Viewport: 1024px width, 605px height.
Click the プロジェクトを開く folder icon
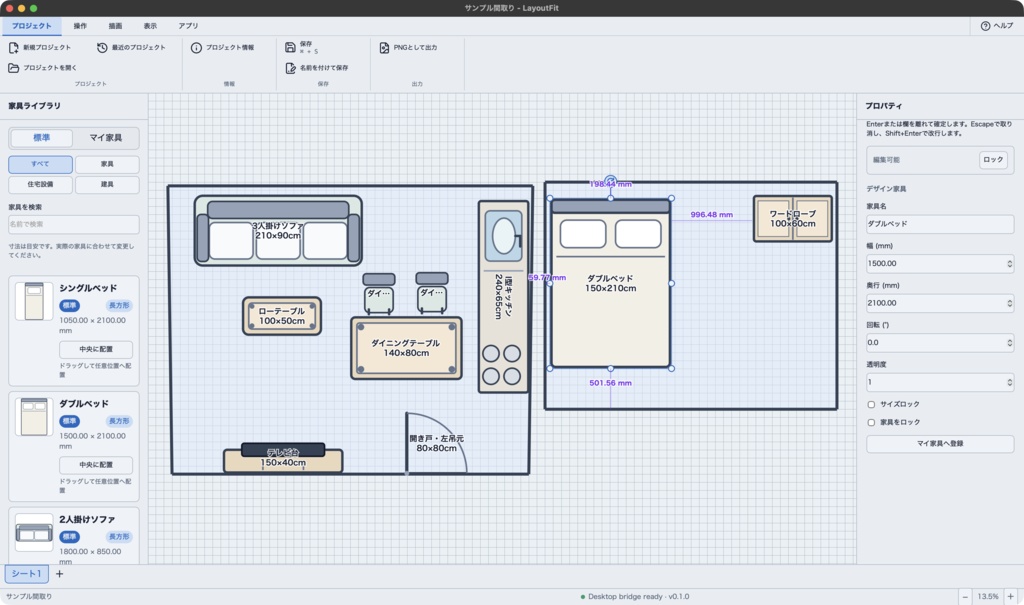[x=13, y=68]
